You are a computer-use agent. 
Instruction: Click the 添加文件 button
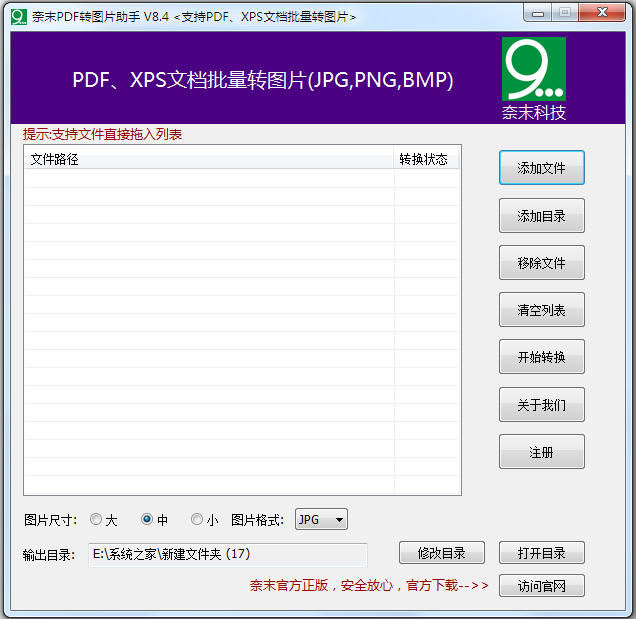click(541, 168)
